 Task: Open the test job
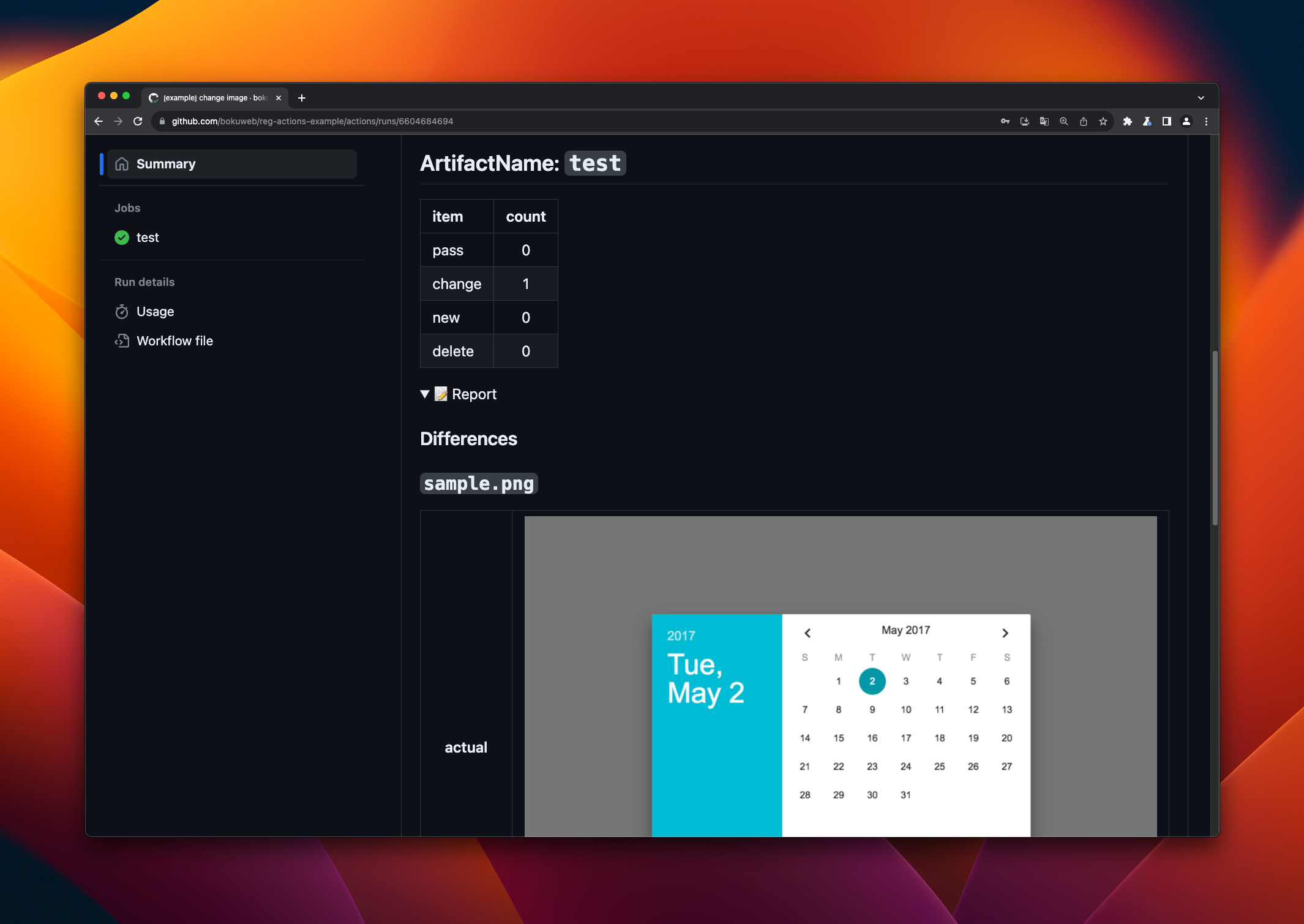147,238
